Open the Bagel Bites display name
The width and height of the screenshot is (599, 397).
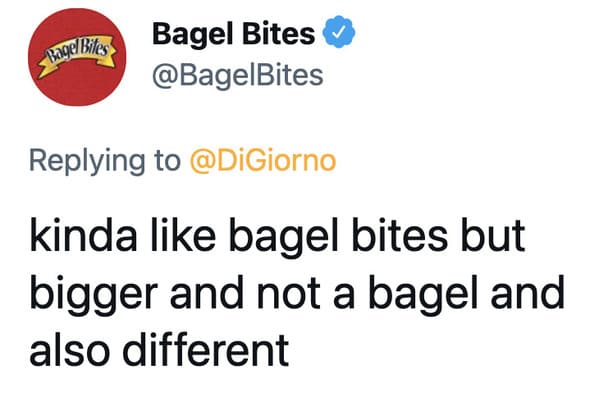coord(234,34)
